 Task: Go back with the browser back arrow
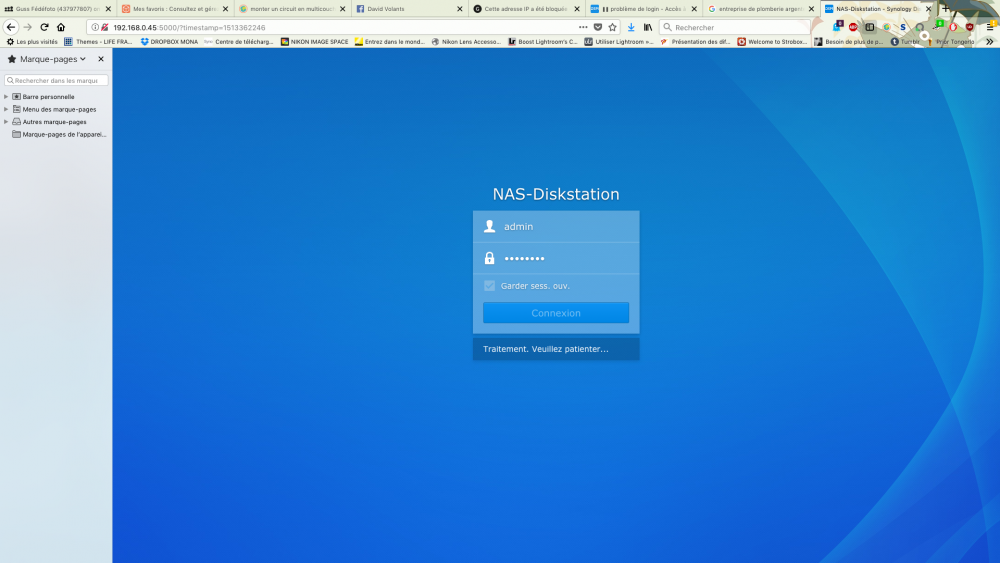point(11,27)
